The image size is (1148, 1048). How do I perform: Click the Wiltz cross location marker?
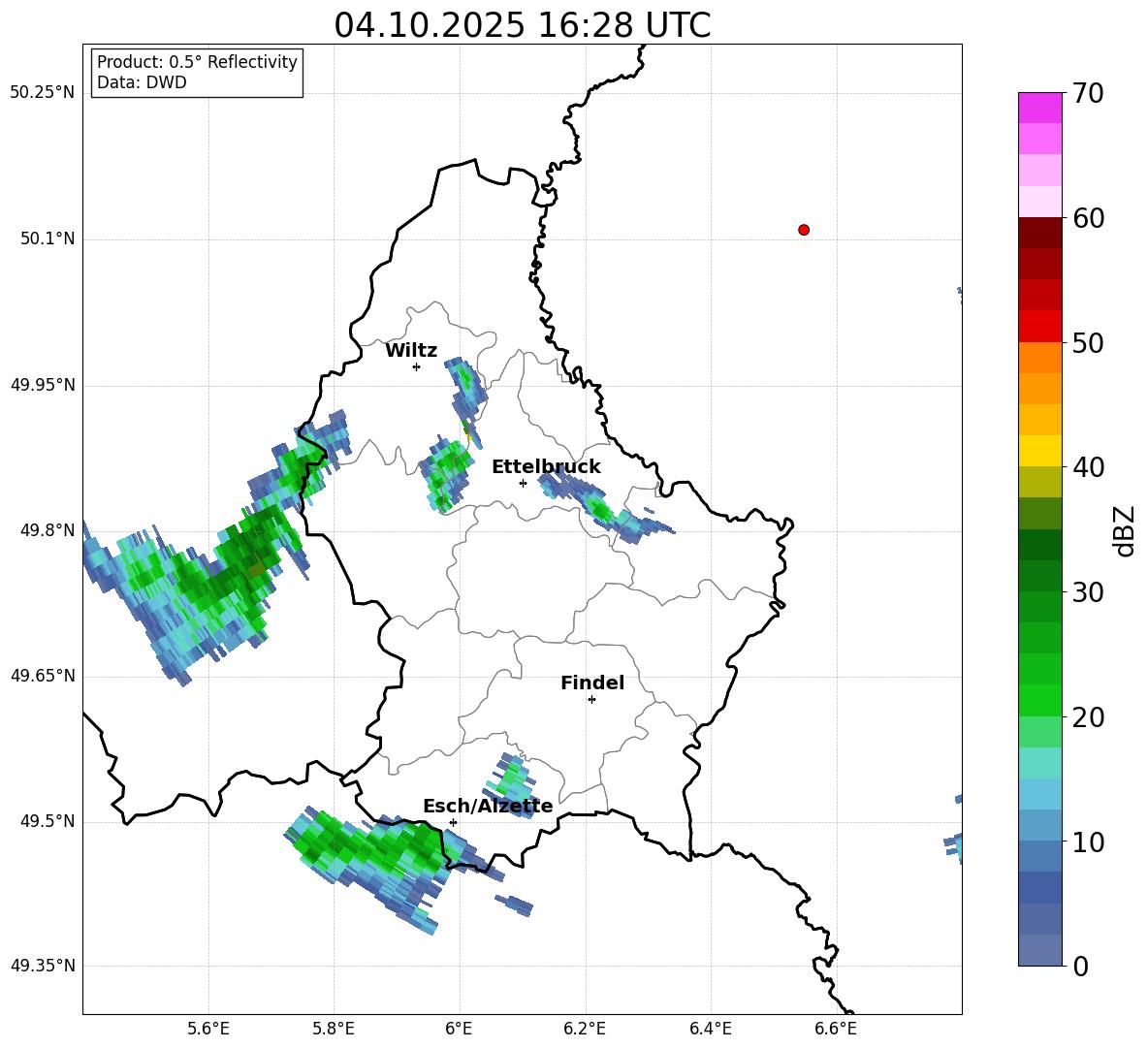tap(417, 366)
